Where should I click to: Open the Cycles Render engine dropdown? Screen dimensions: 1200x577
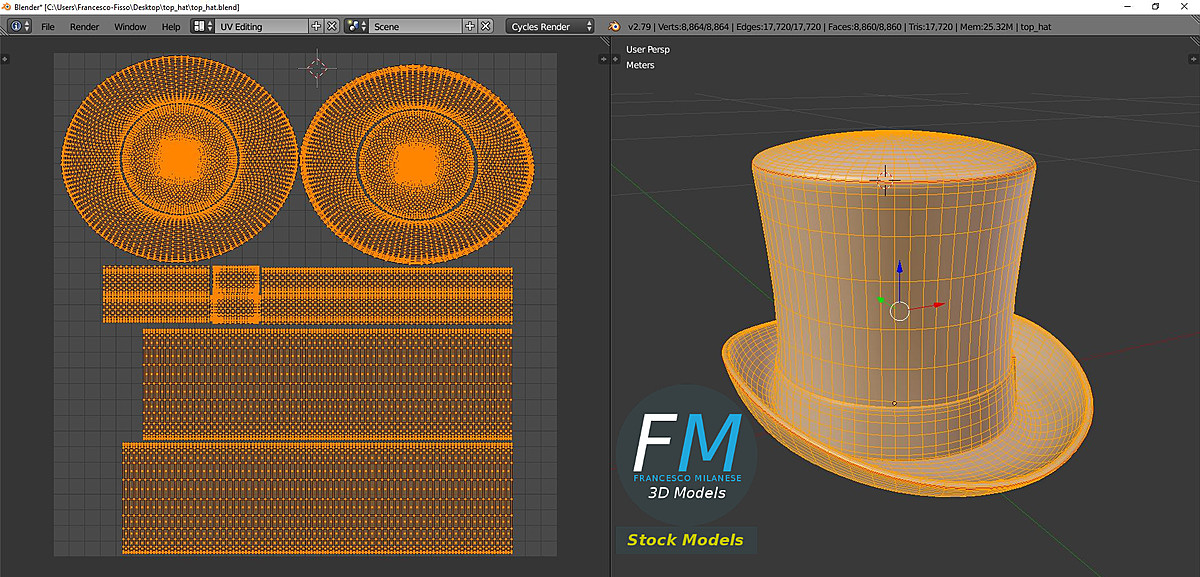coord(549,27)
